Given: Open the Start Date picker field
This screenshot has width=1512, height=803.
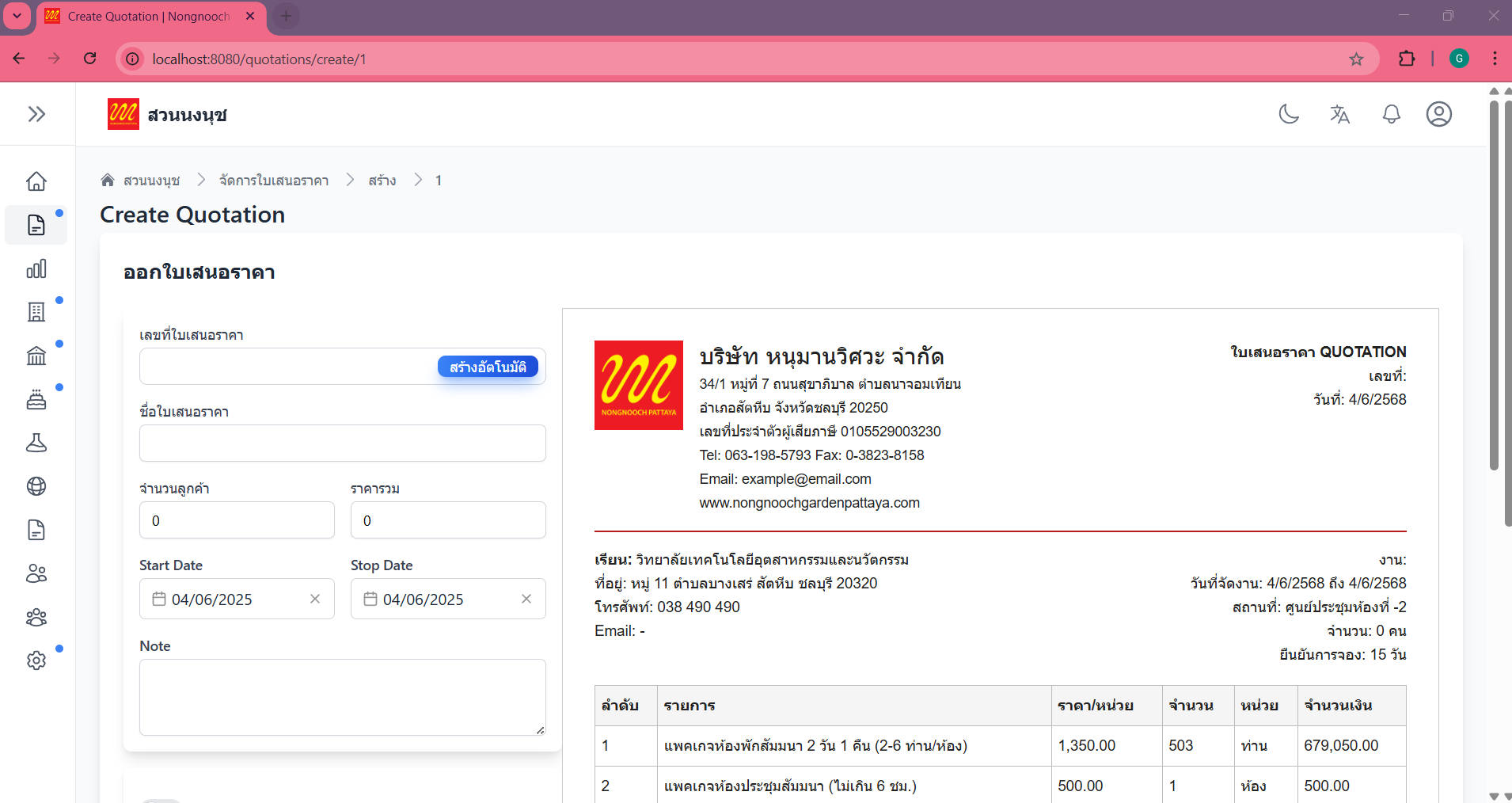Looking at the screenshot, I should point(237,599).
